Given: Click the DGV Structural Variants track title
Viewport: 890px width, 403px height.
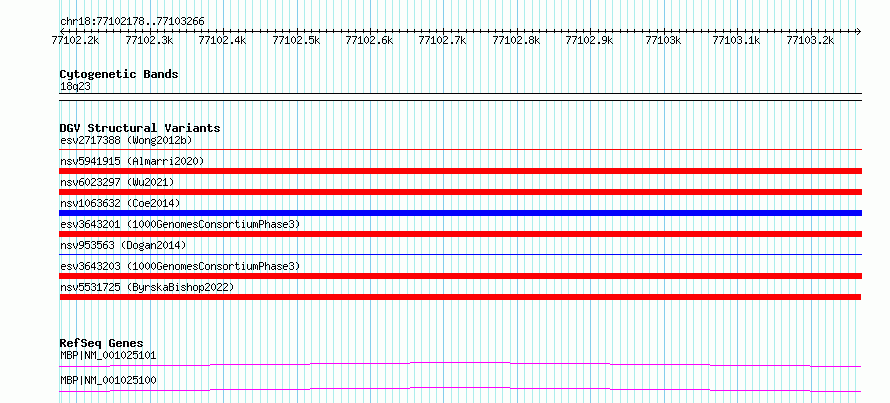Looking at the screenshot, I should pyautogui.click(x=140, y=128).
